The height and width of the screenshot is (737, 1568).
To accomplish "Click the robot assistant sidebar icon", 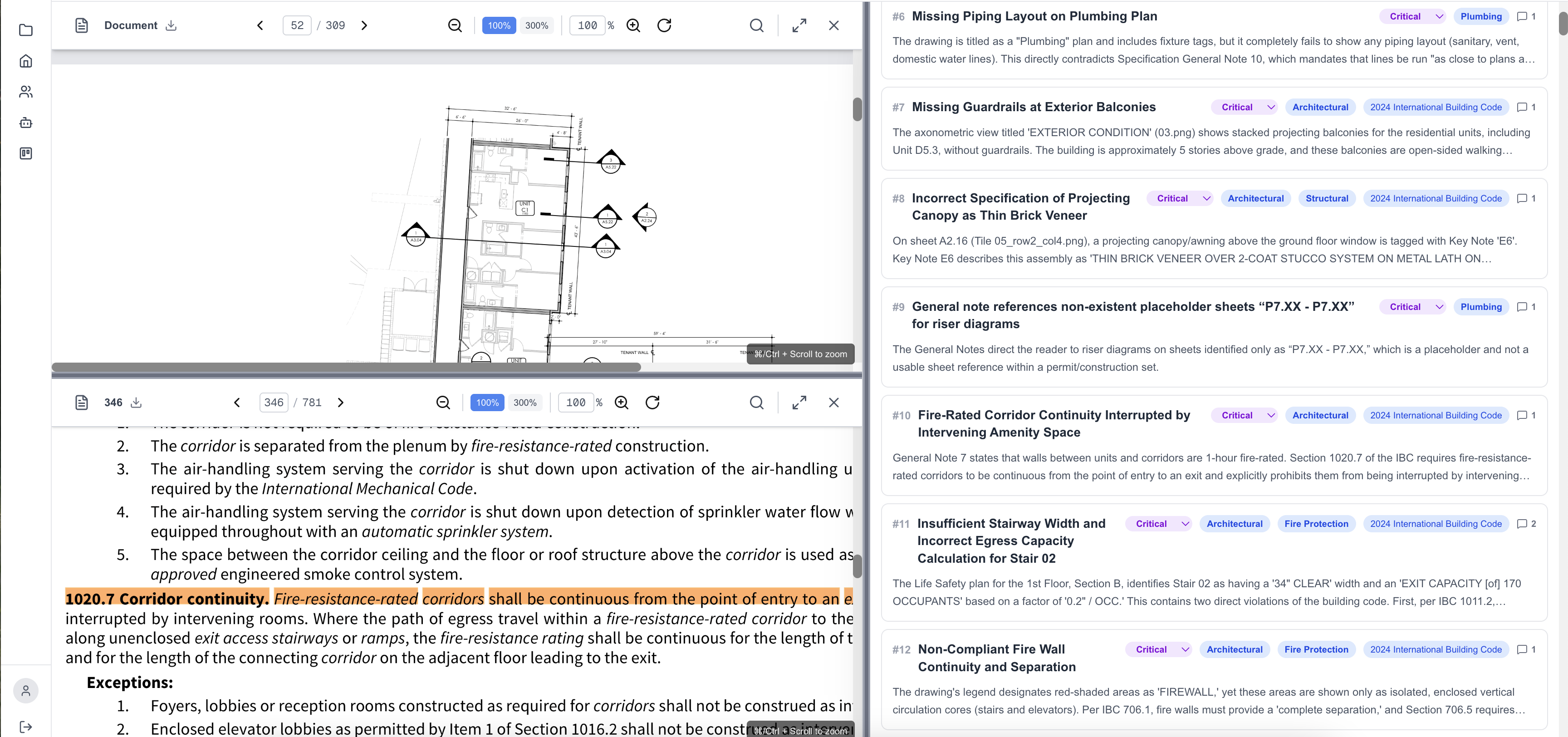I will click(x=25, y=123).
